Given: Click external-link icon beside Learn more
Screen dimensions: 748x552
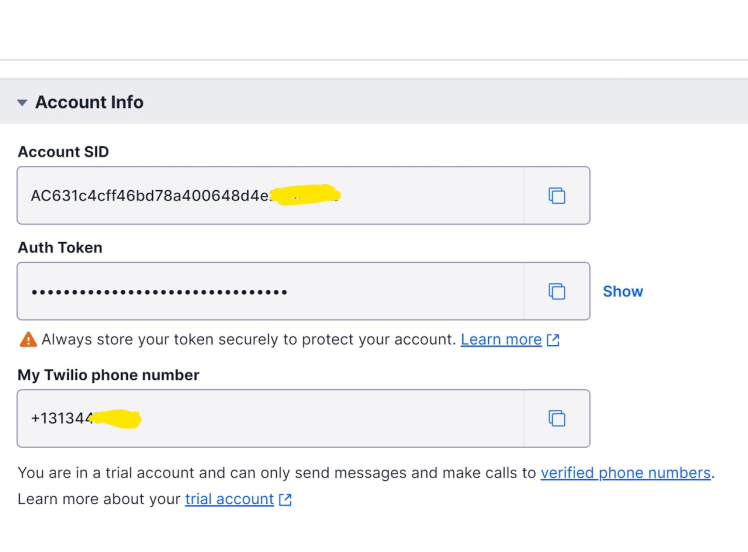Looking at the screenshot, I should 553,340.
